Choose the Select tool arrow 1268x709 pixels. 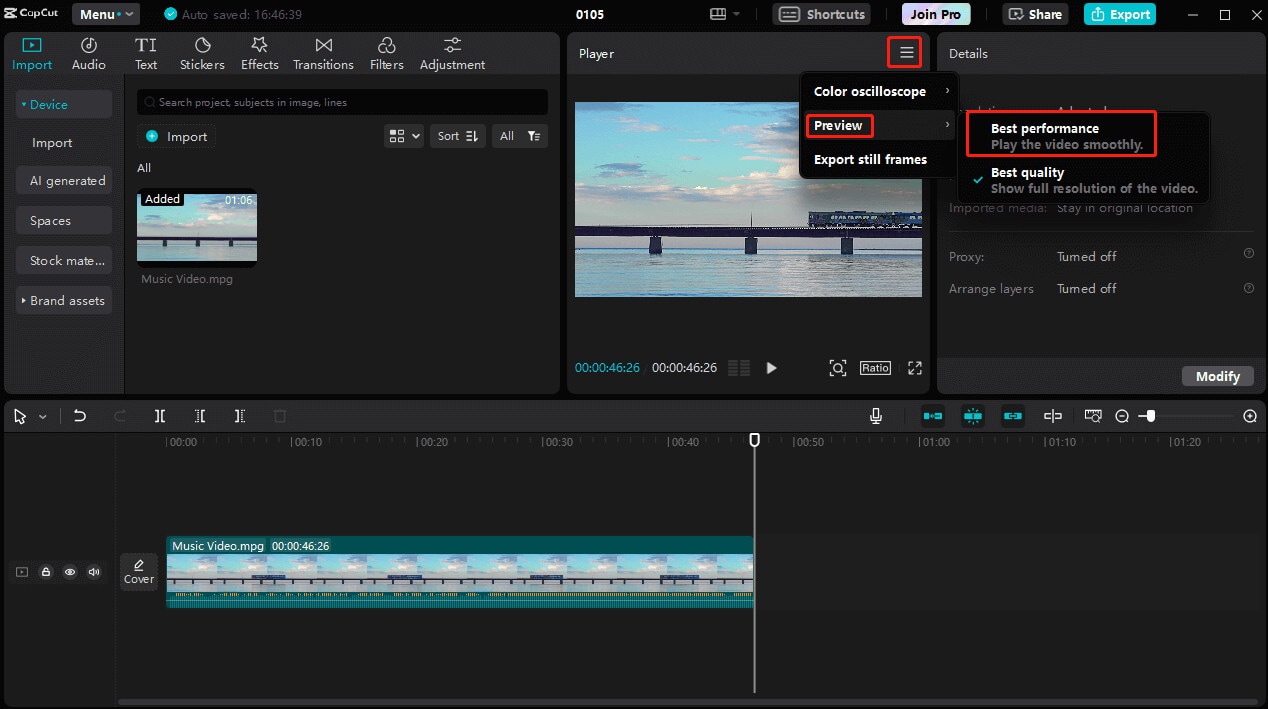tap(20, 416)
